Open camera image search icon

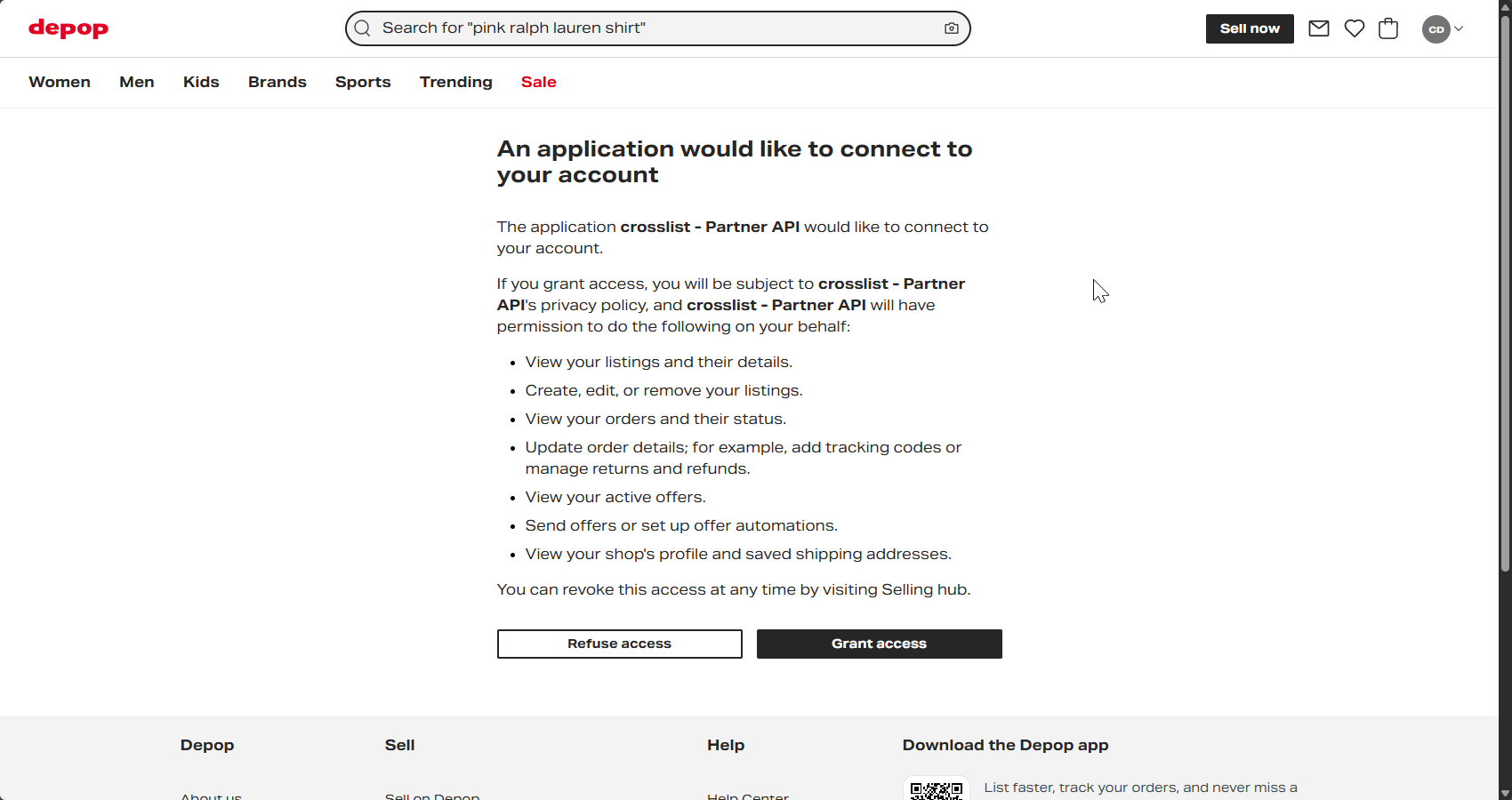(x=952, y=28)
